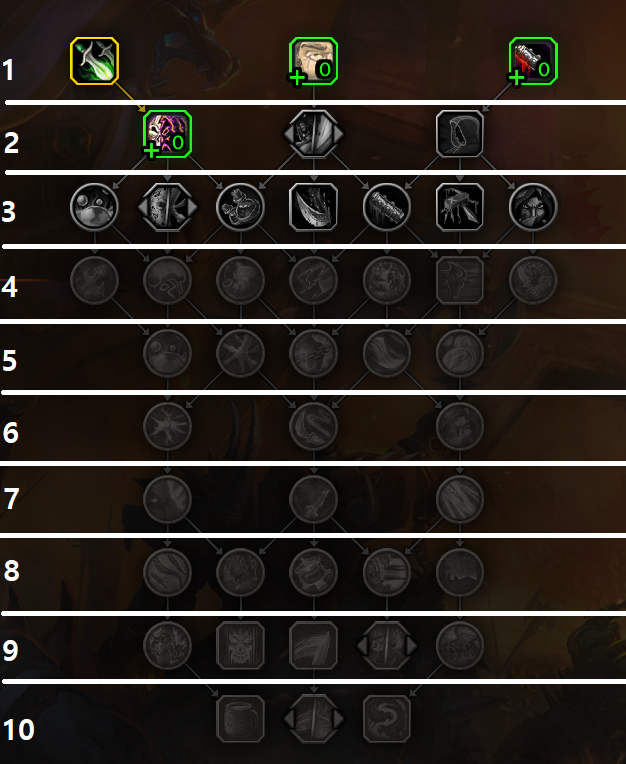This screenshot has height=764, width=626.
Task: Choose the hooded cloak talent in row 2
Action: pos(460,134)
